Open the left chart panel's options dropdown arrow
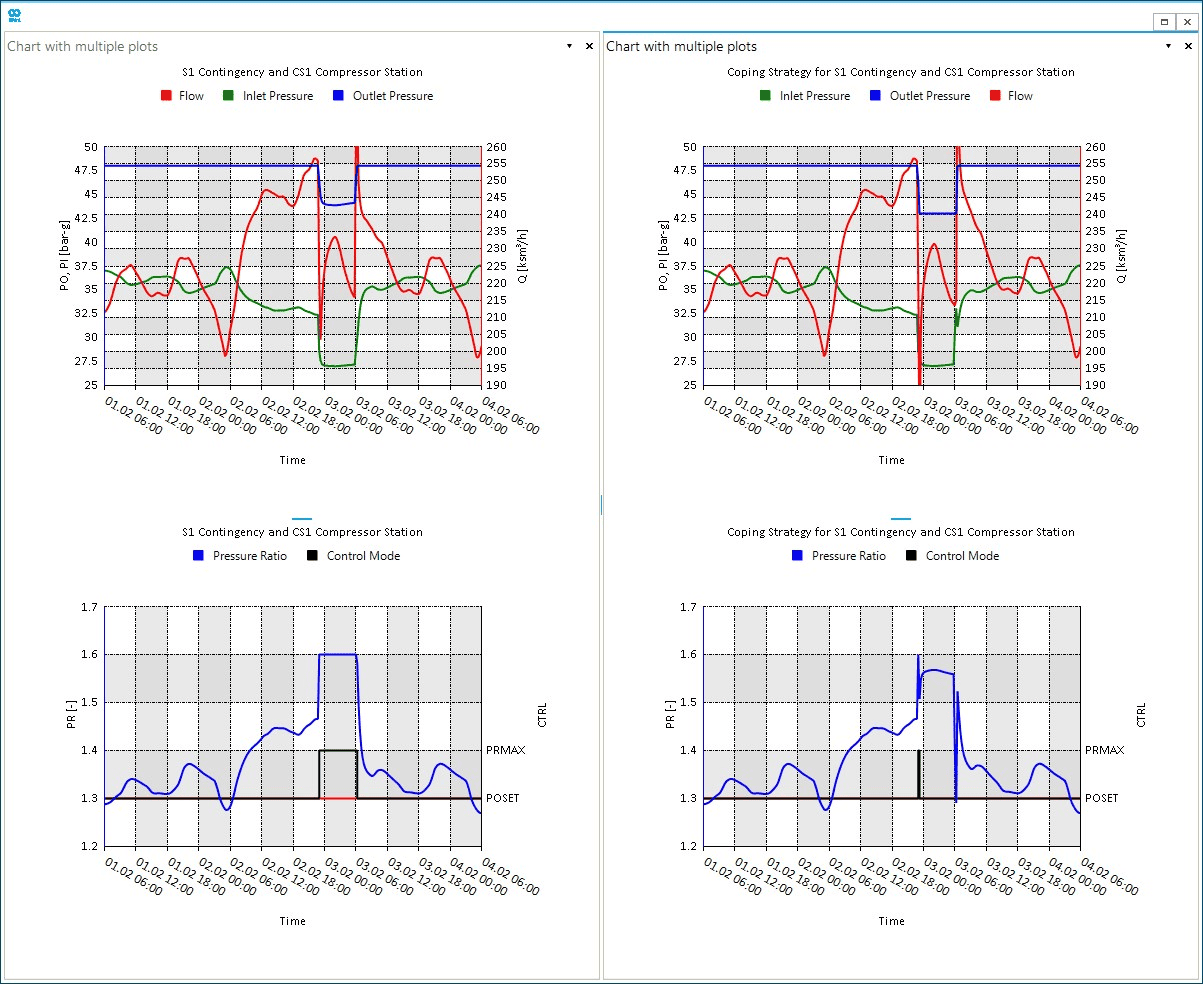This screenshot has height=984, width=1203. [569, 46]
